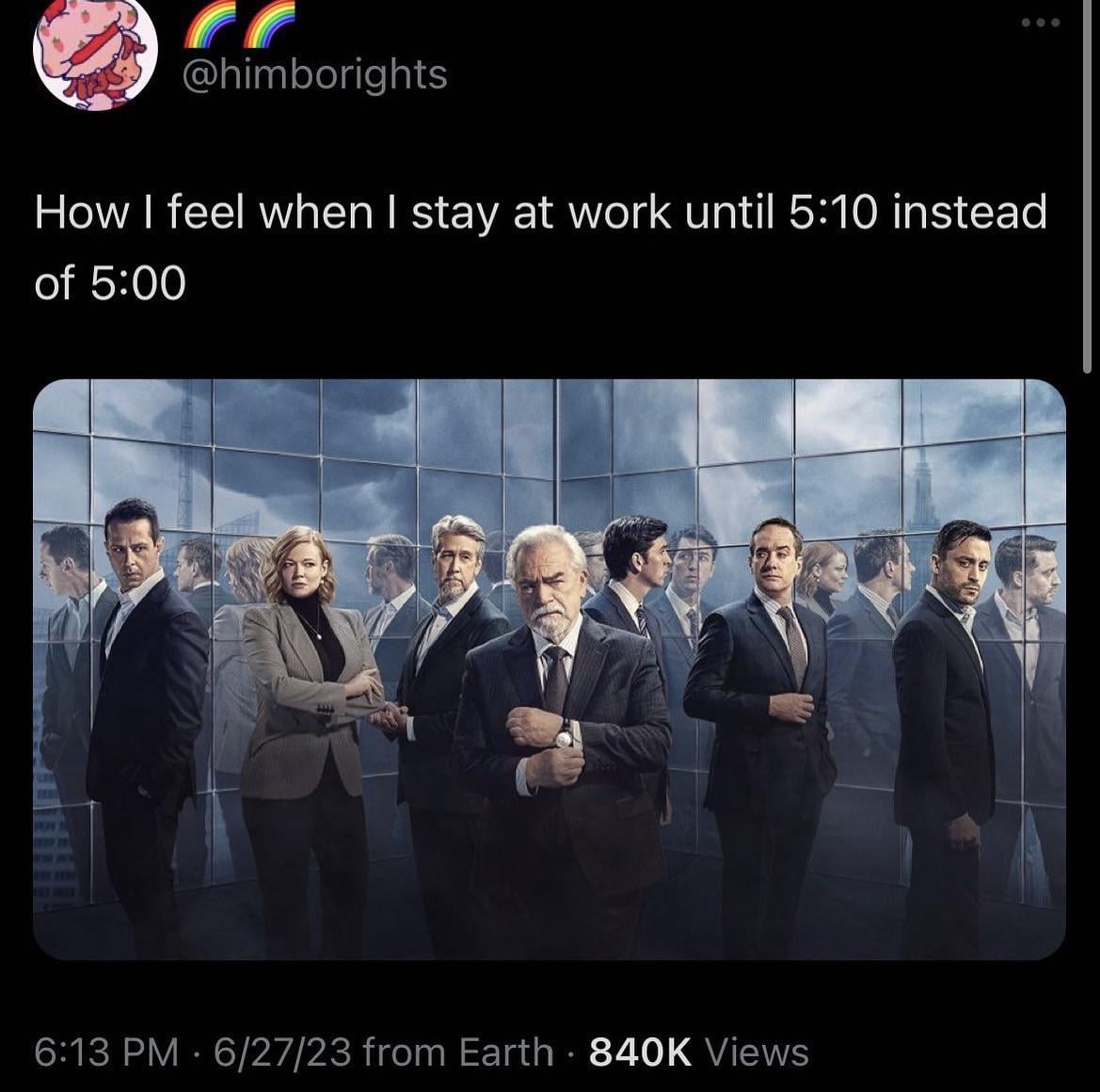
Task: Click the "from Earth" location label
Action: click(458, 1052)
